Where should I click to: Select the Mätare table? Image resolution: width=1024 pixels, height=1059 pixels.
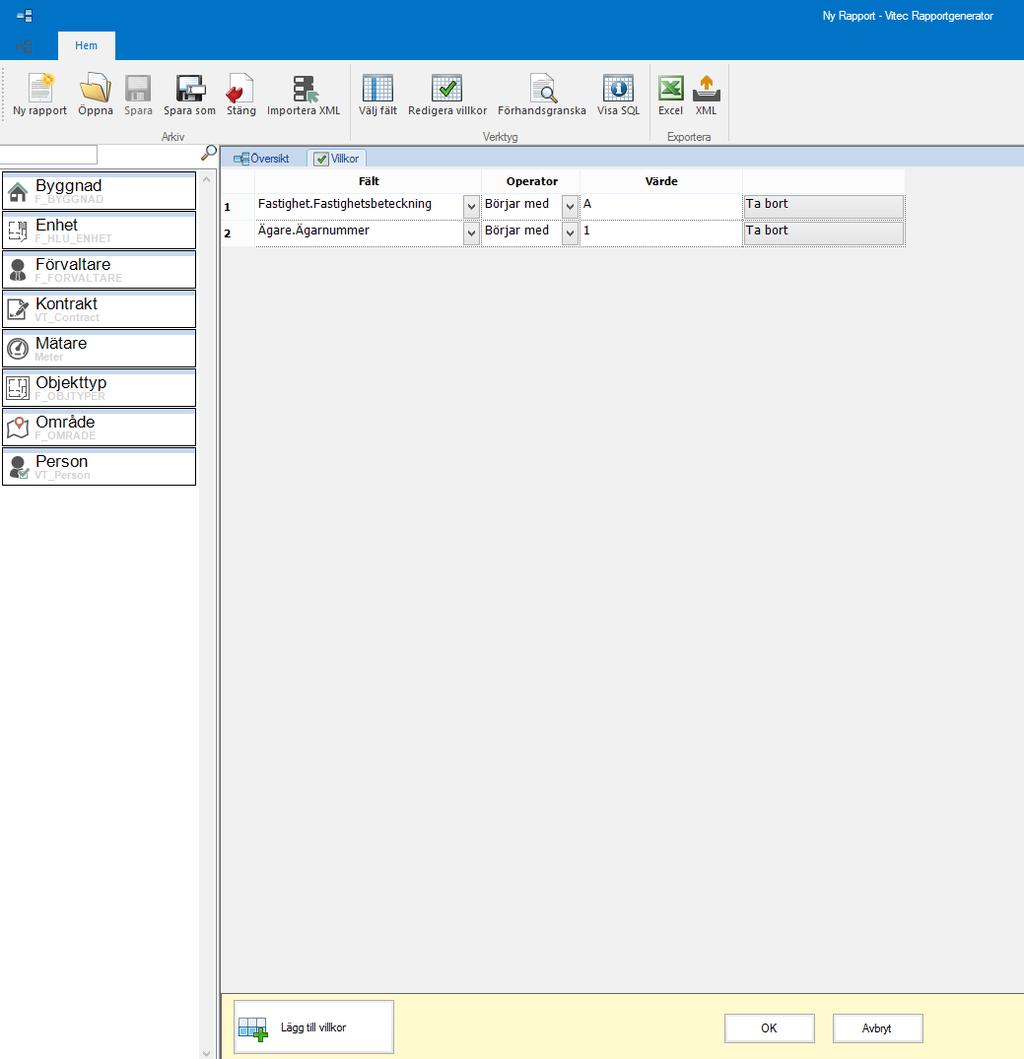pyautogui.click(x=99, y=348)
